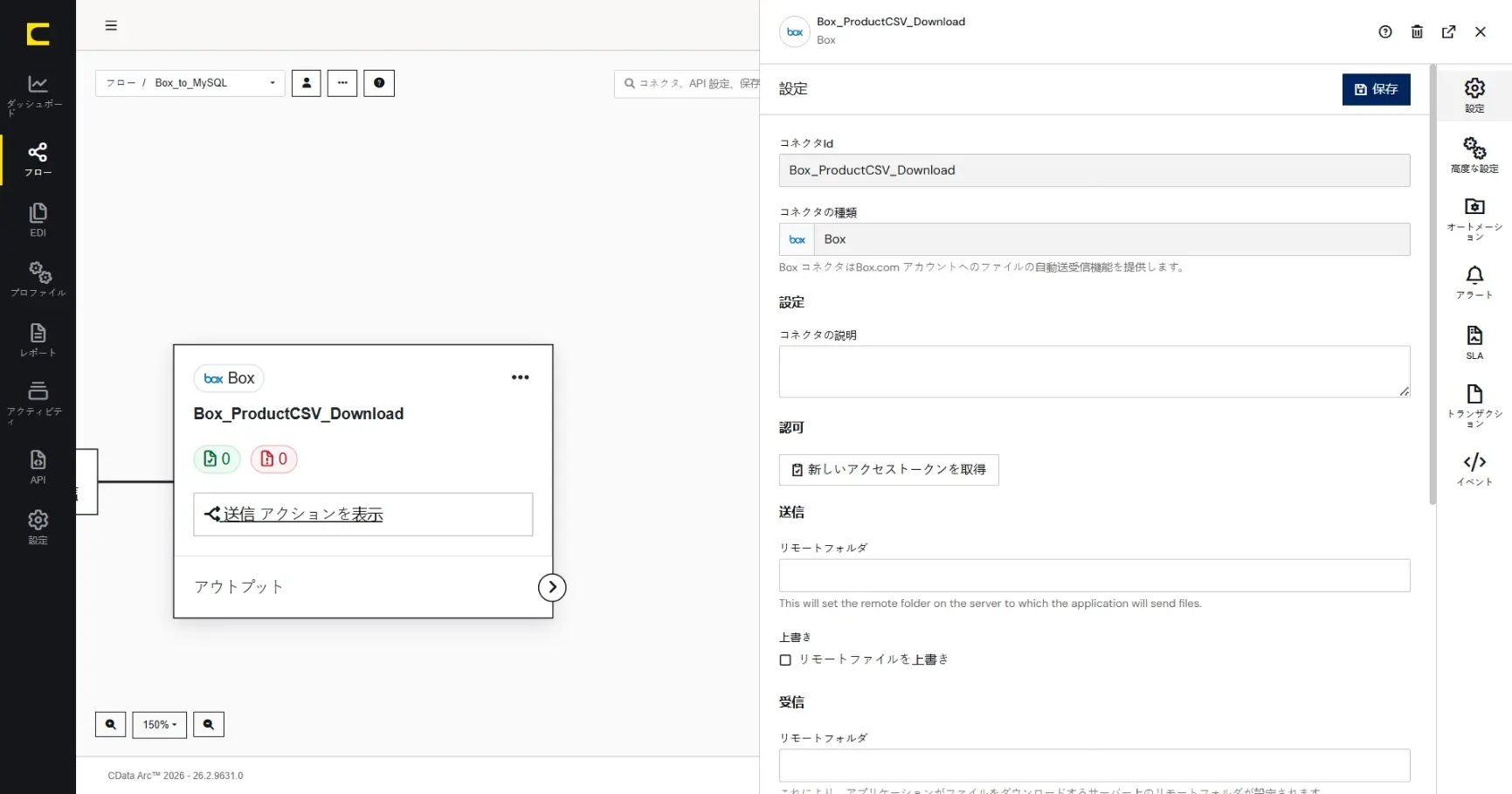The width and height of the screenshot is (1512, 794).
Task: Open the three-dot menu on the Box connector card
Action: click(521, 377)
